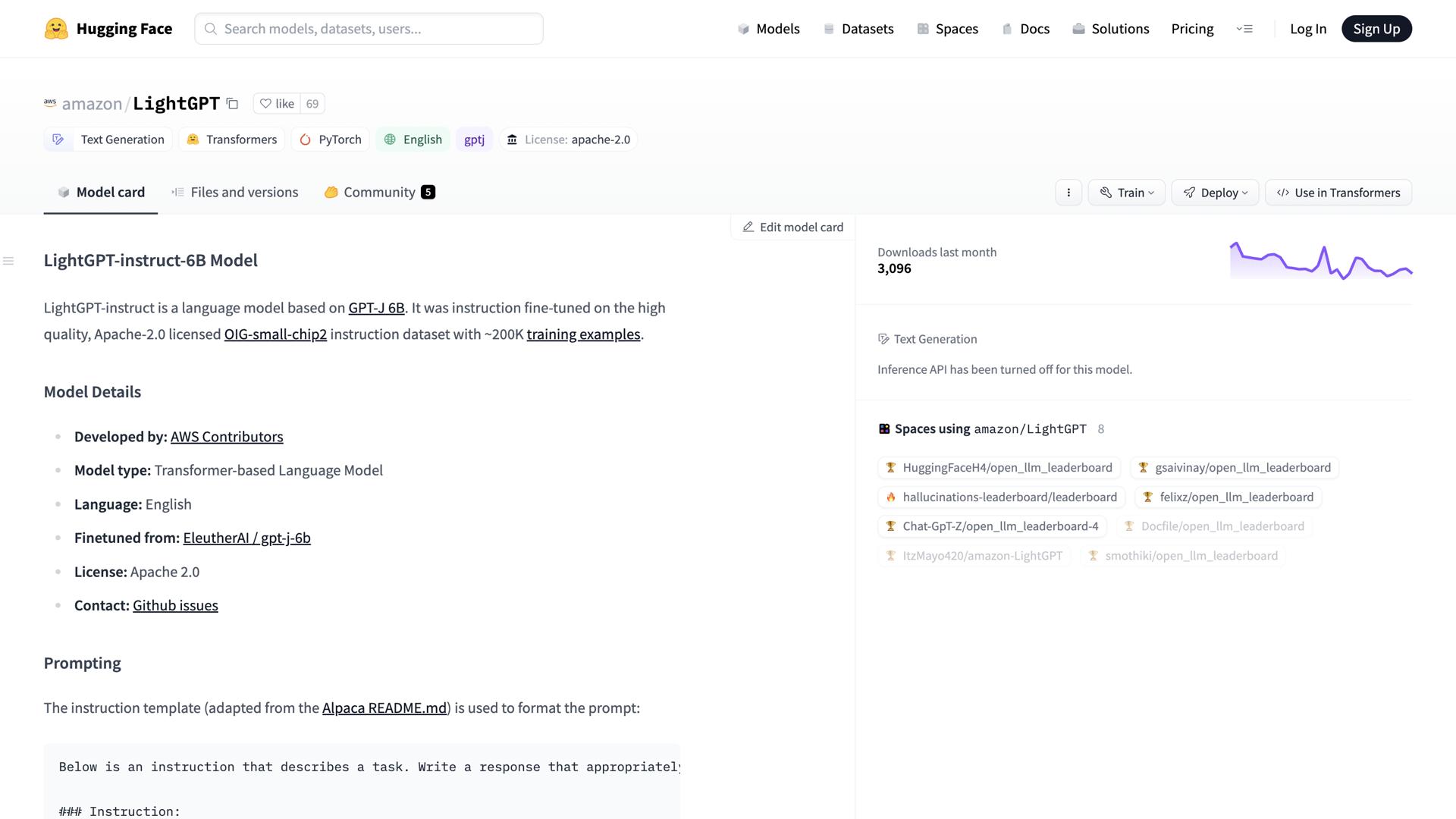The width and height of the screenshot is (1456, 819).
Task: Focus the search models input field
Action: (x=369, y=29)
